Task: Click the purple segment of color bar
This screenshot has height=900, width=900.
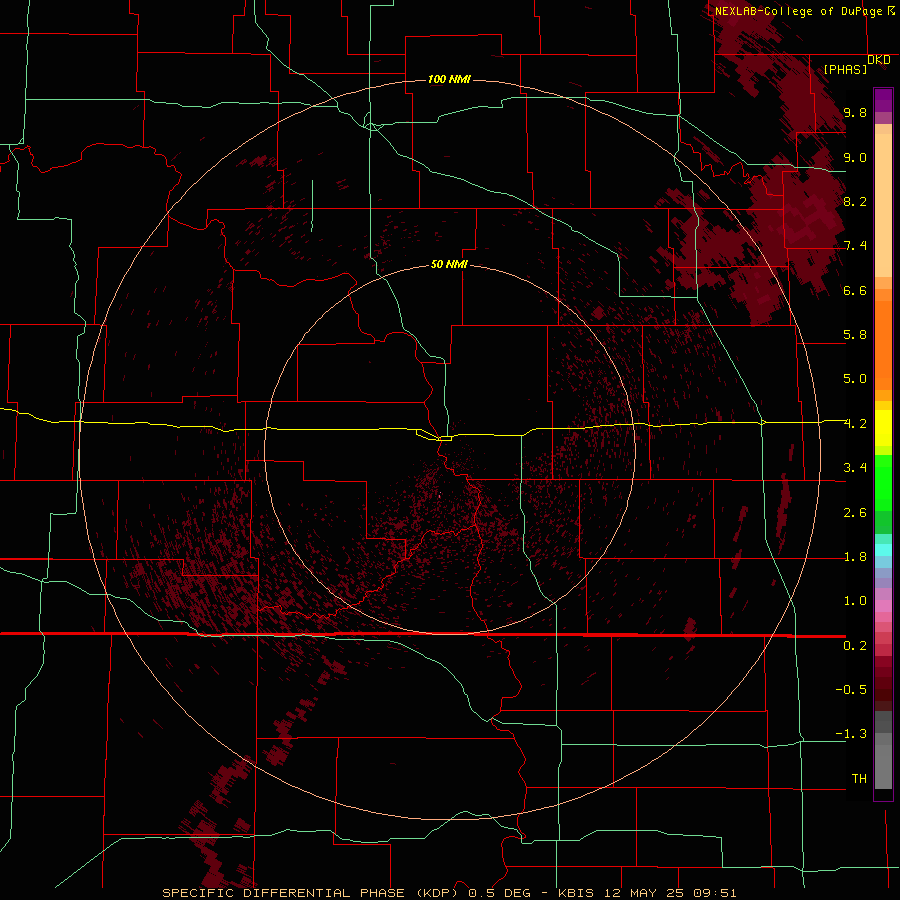Action: 883,100
